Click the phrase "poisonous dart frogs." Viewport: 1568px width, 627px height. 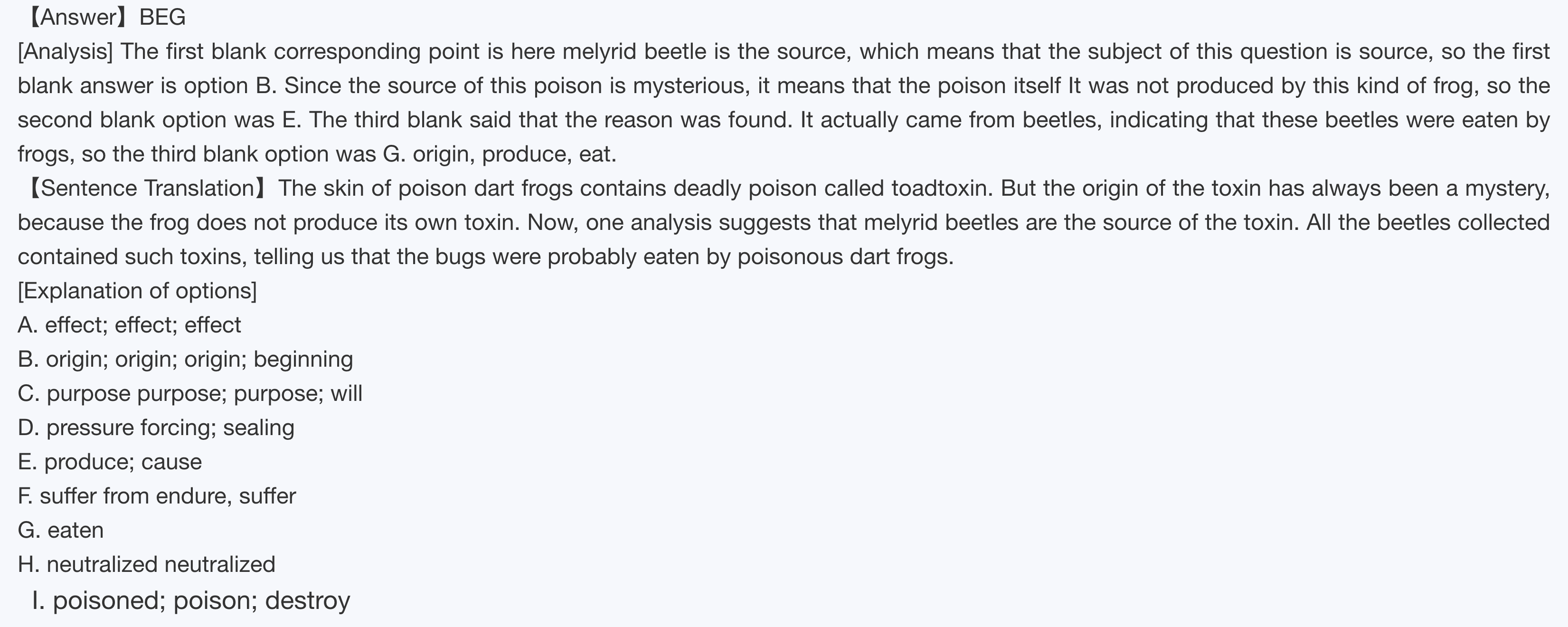845,257
